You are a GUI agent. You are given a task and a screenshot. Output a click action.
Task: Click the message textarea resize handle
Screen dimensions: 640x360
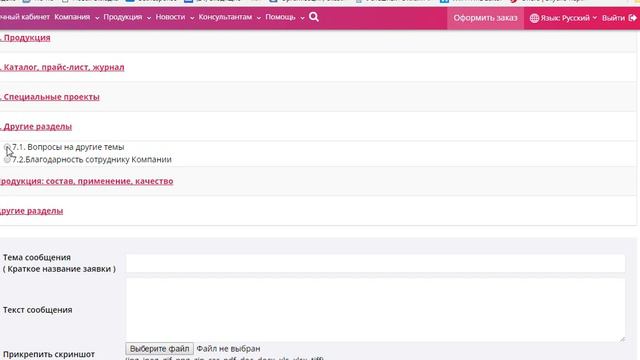622,339
